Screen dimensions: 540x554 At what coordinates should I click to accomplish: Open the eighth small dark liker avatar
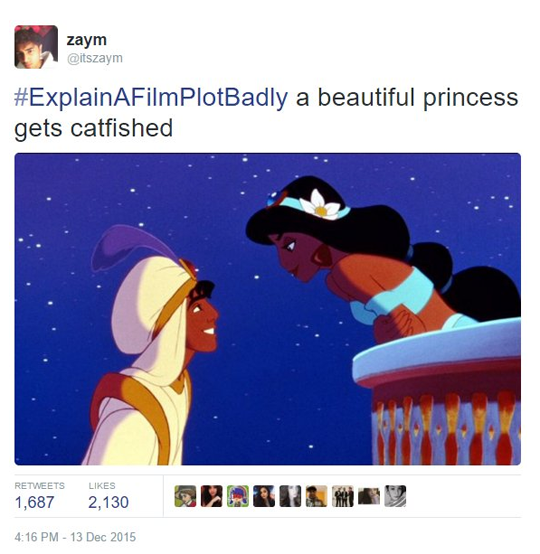coord(369,496)
